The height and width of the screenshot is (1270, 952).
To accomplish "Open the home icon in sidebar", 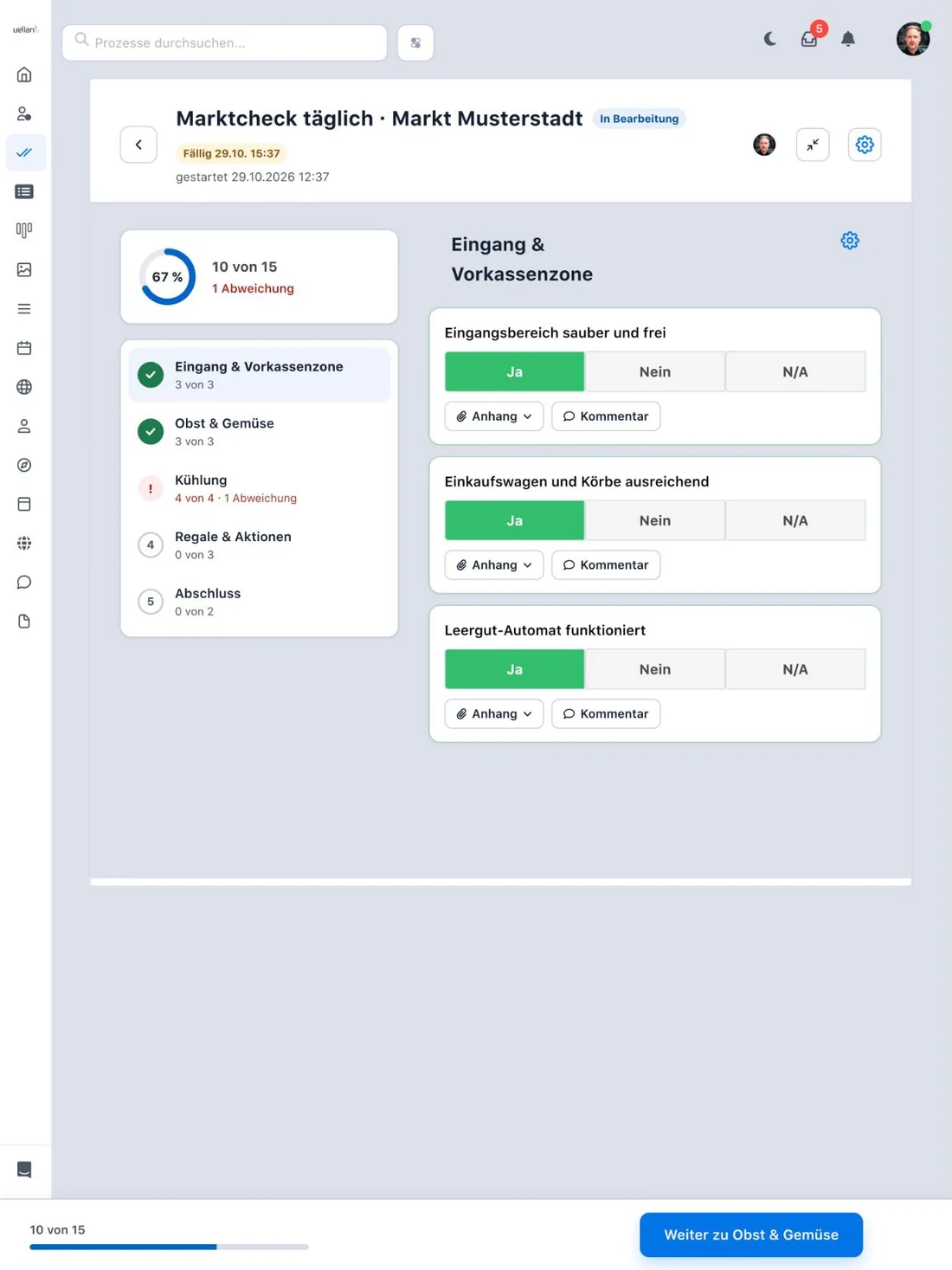I will click(x=24, y=74).
